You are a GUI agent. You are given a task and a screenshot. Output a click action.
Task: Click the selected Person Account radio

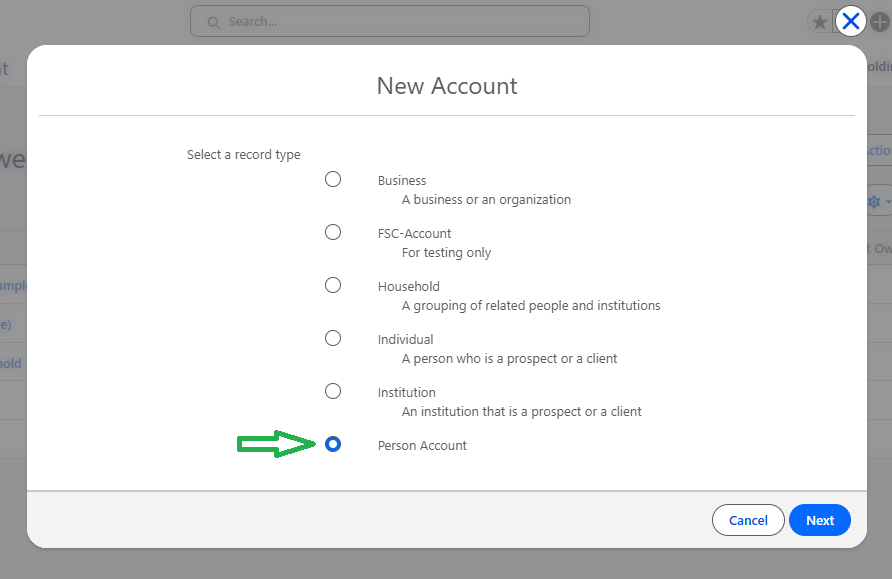(333, 444)
